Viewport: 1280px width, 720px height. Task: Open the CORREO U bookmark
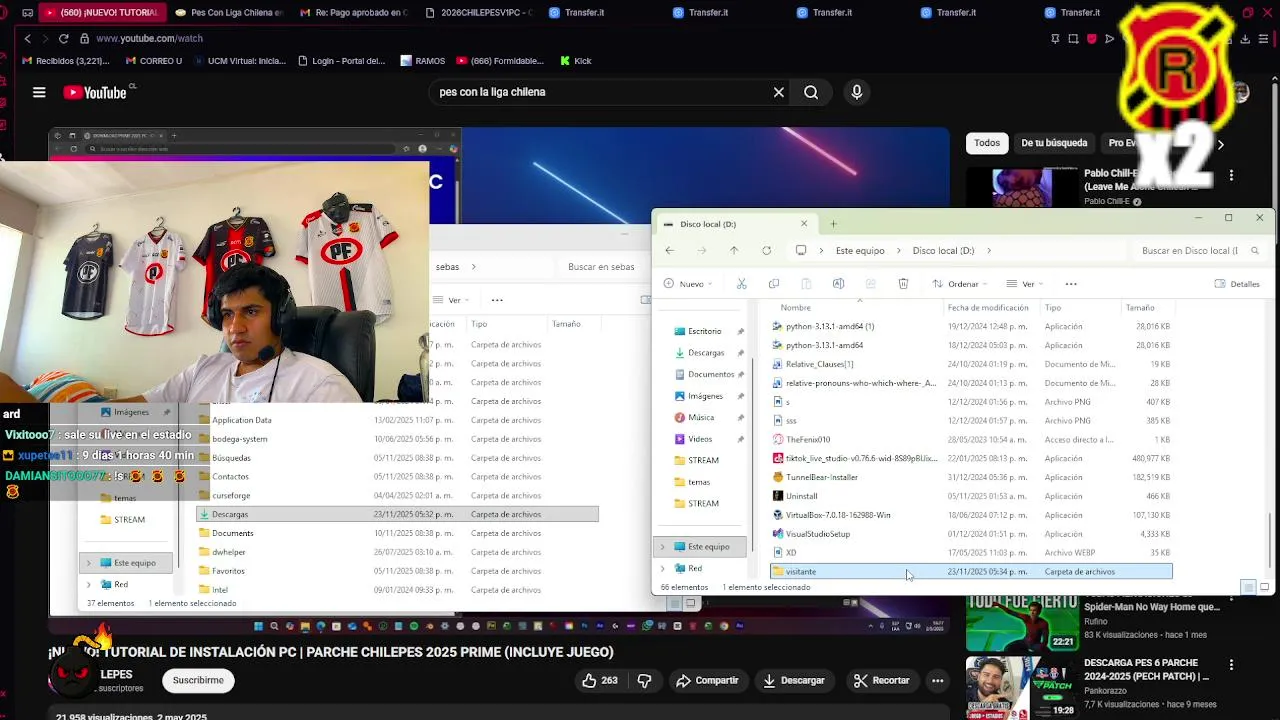tap(153, 61)
